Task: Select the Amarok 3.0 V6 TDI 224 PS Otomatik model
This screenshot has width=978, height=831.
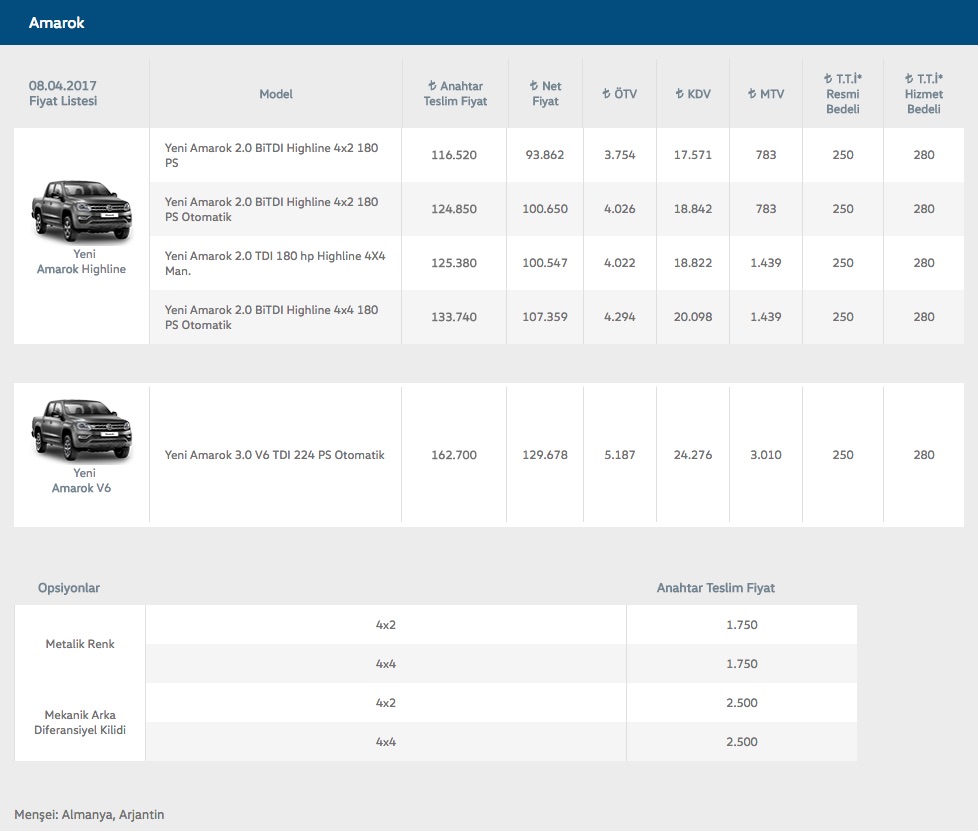Action: click(274, 455)
